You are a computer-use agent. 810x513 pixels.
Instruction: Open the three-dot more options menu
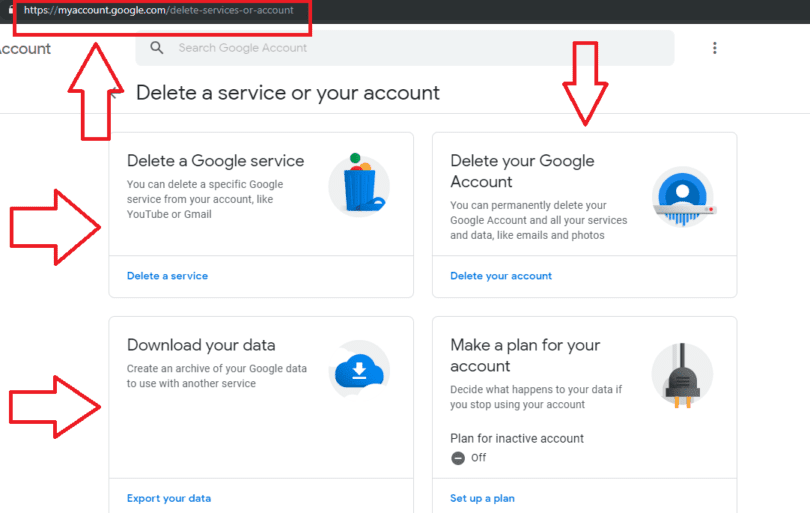[714, 48]
